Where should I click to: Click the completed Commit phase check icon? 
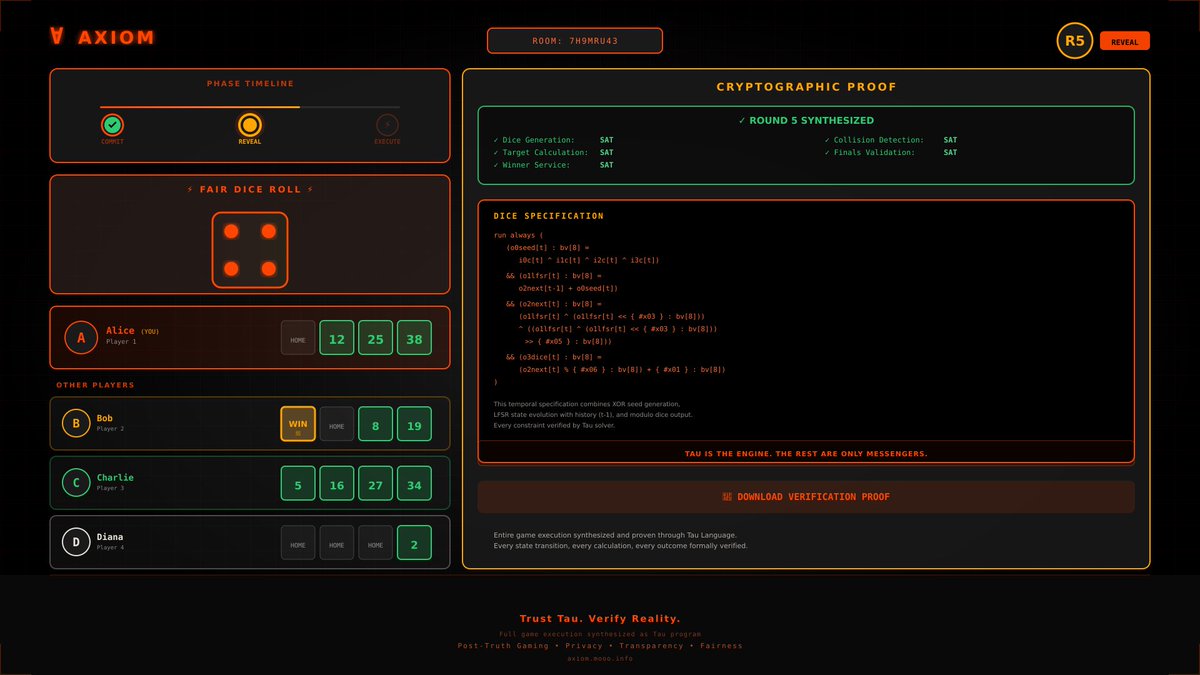click(x=112, y=127)
